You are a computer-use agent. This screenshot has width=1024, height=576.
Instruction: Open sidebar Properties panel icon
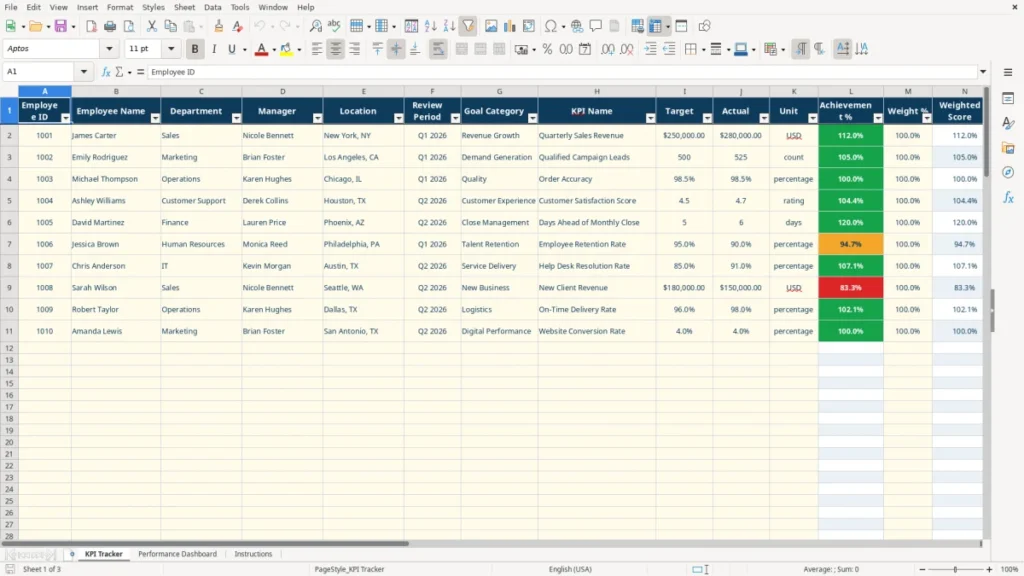coord(1008,99)
